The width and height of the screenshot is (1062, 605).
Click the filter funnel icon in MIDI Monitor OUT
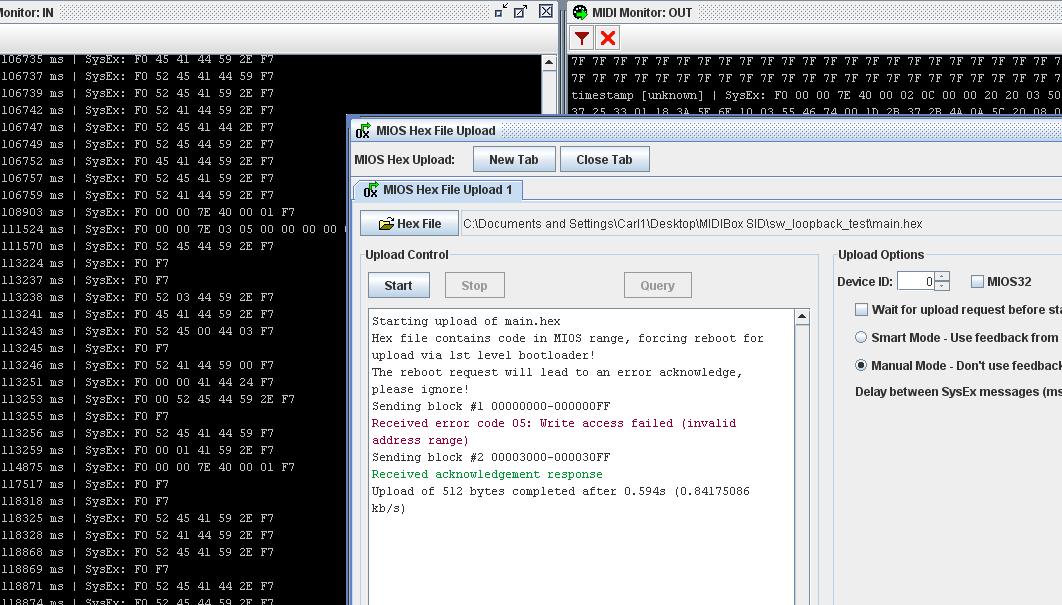click(x=582, y=38)
